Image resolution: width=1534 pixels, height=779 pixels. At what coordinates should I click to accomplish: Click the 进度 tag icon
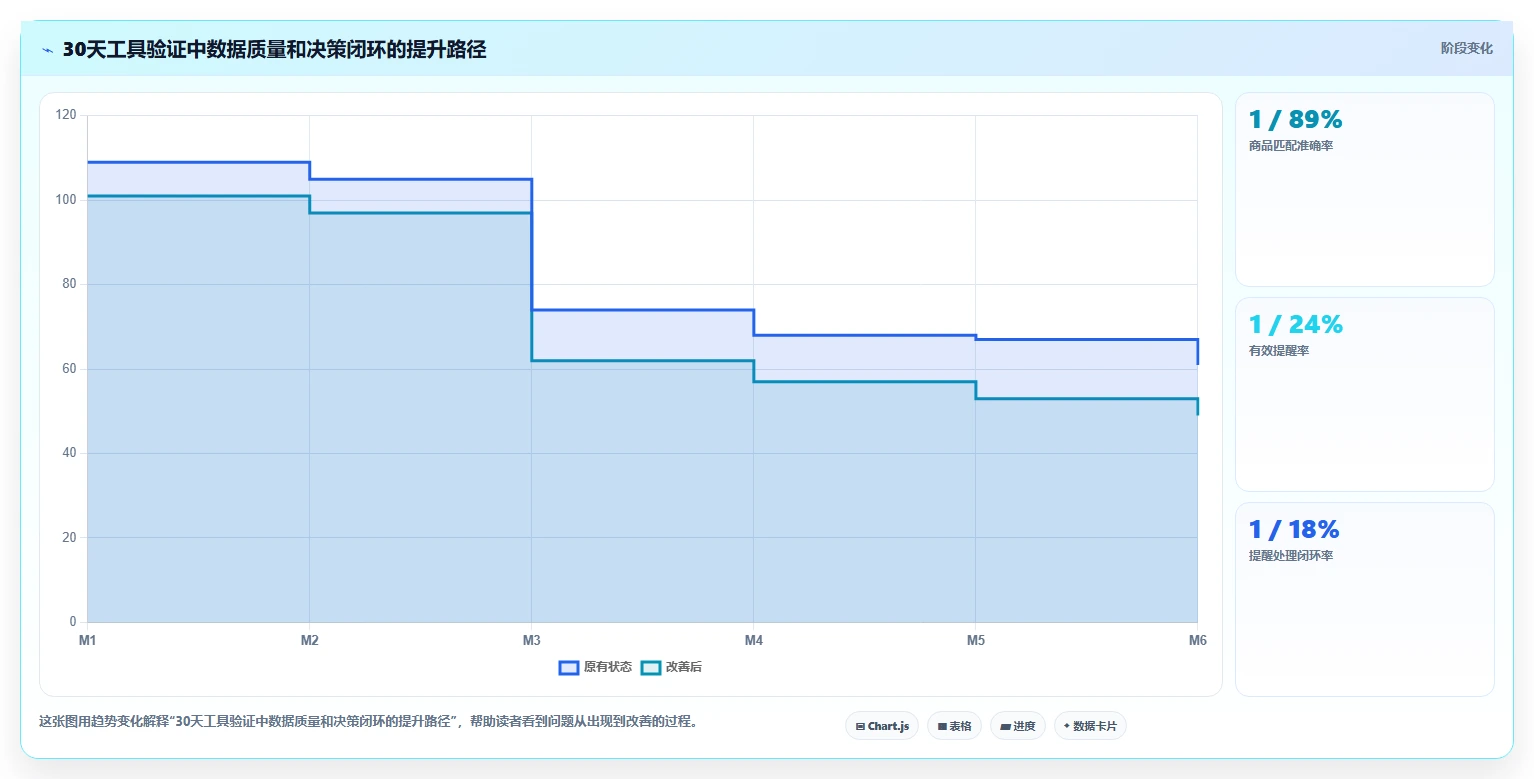[1005, 726]
